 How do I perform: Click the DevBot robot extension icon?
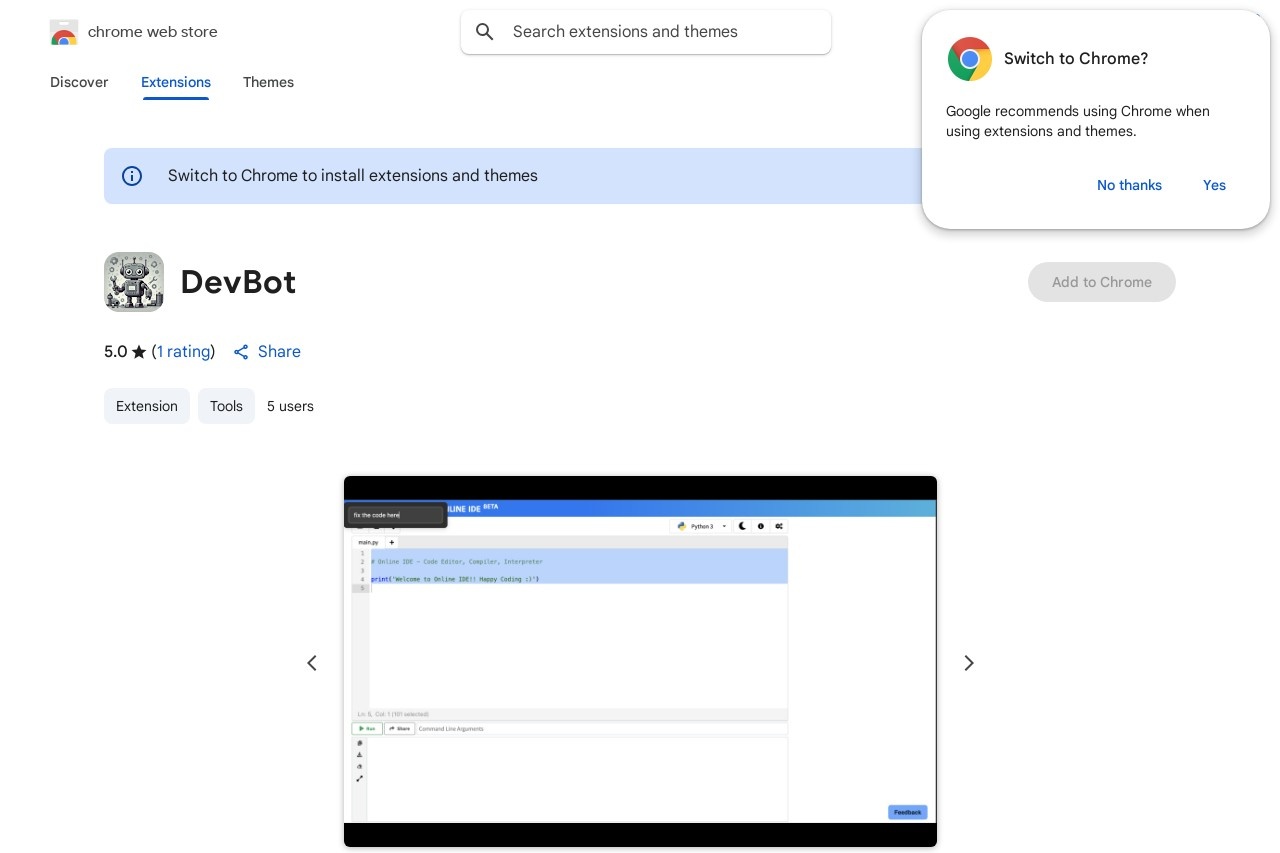[x=134, y=282]
